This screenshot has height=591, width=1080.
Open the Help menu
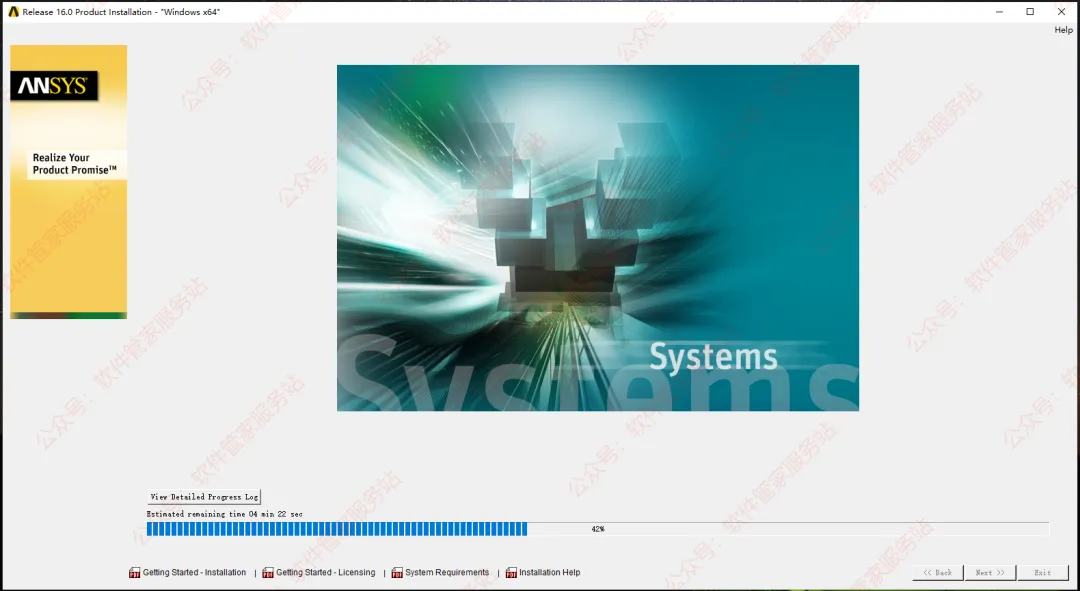[1063, 30]
